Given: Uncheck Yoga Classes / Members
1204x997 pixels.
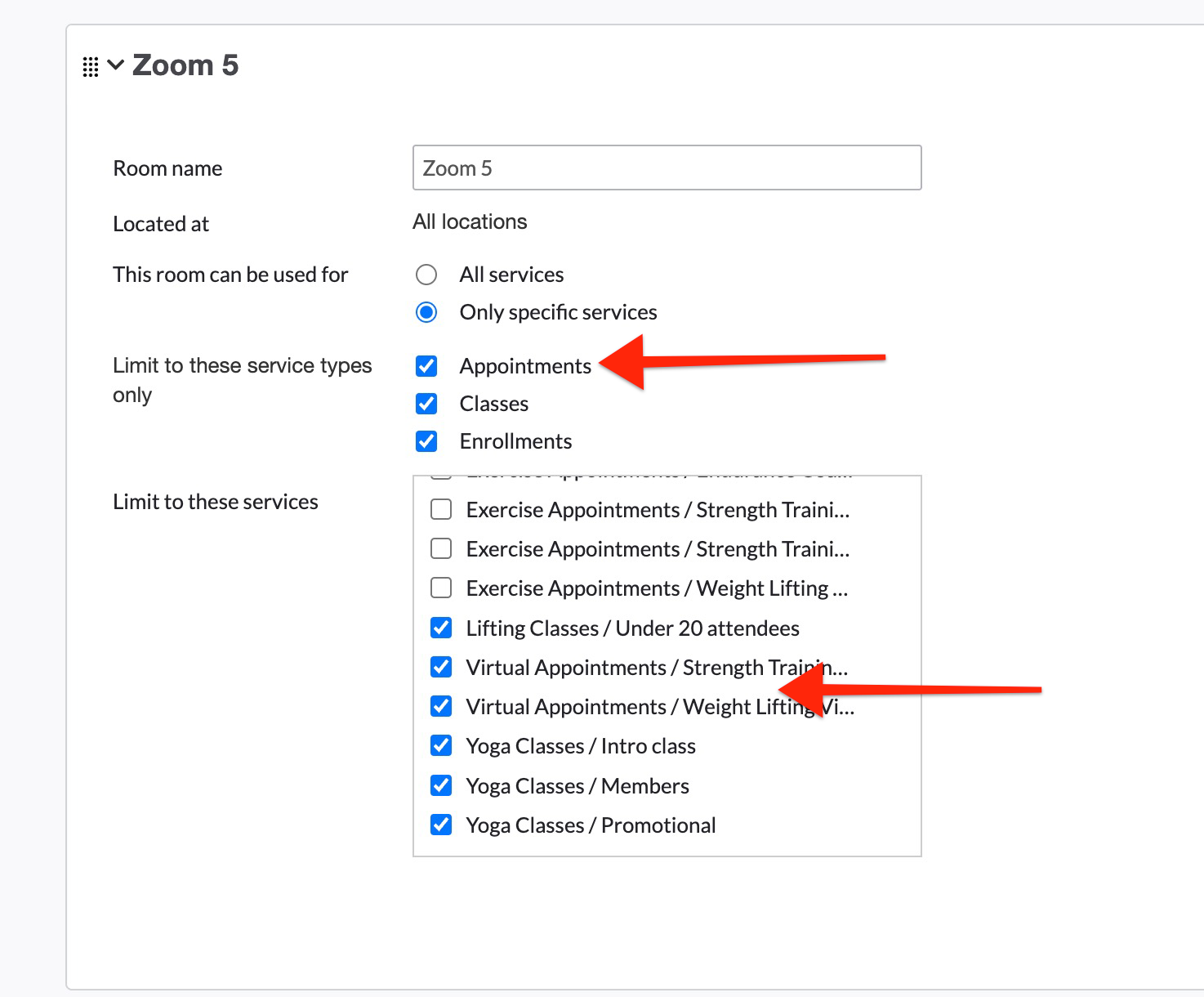Looking at the screenshot, I should tap(441, 785).
